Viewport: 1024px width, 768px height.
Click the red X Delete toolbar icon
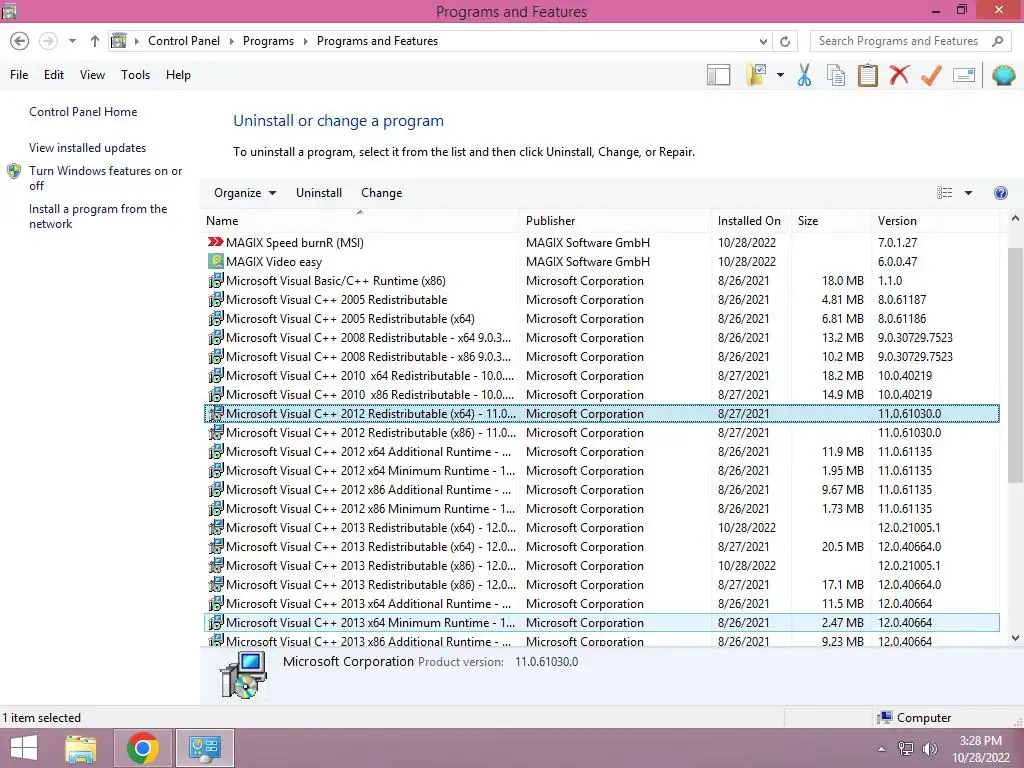[899, 74]
